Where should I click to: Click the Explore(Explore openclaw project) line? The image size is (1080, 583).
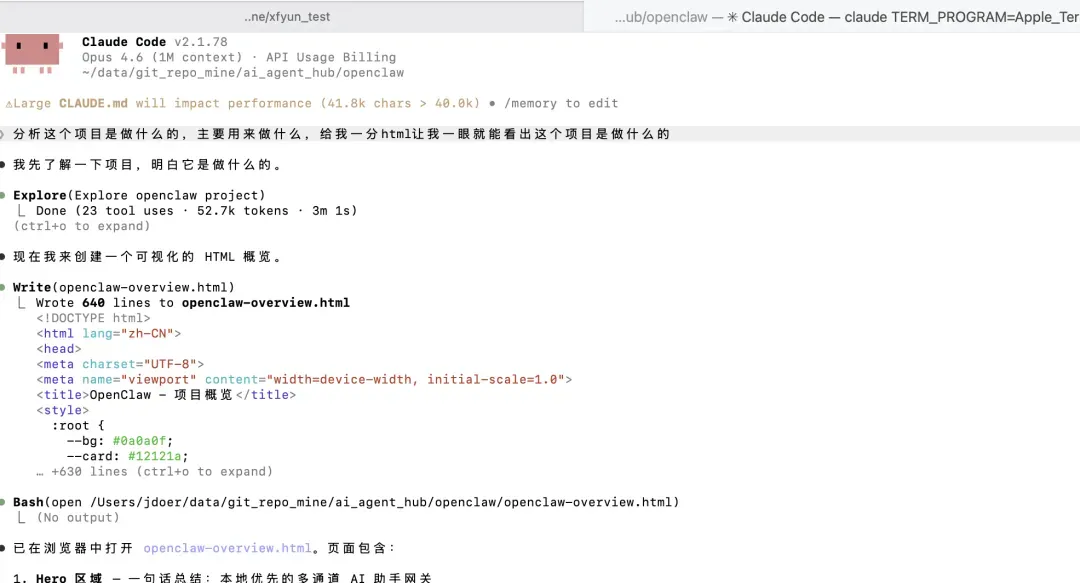tap(139, 195)
